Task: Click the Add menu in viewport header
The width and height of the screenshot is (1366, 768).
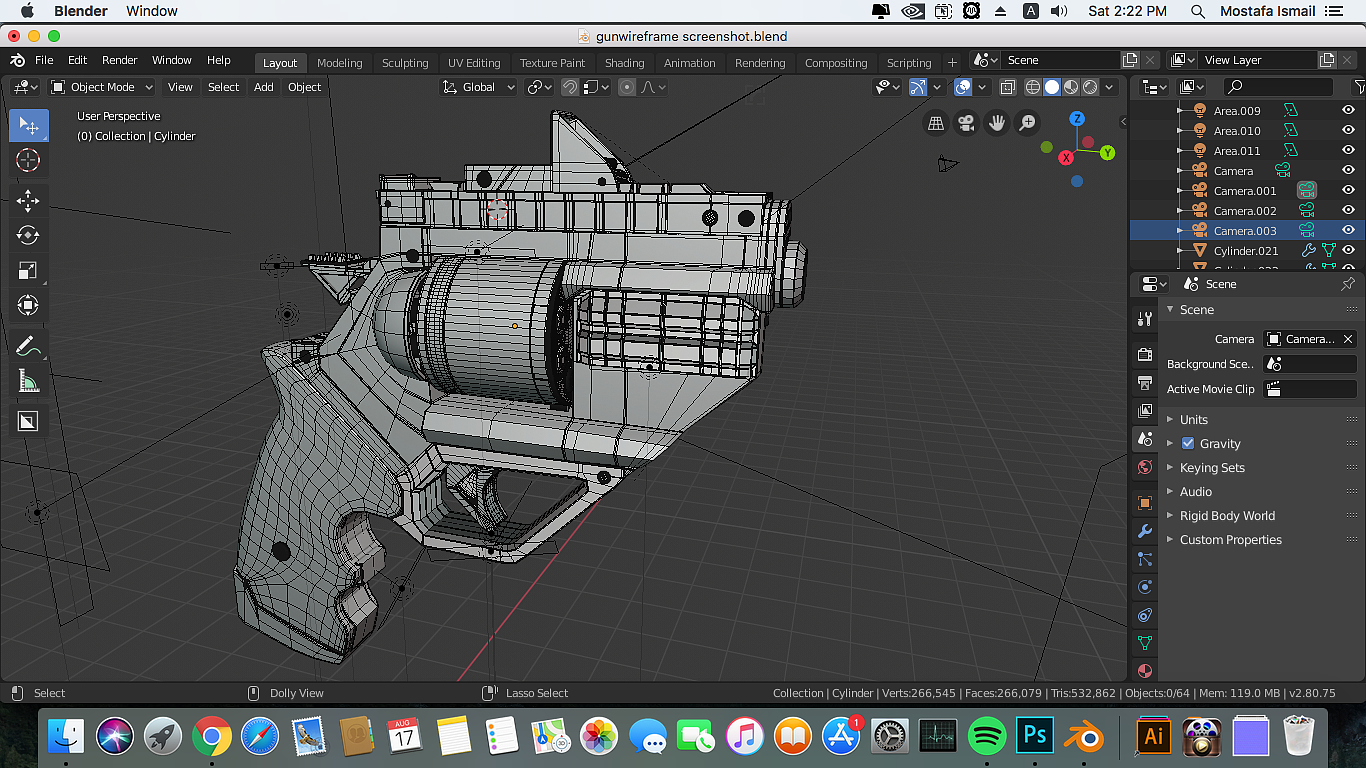Action: (263, 87)
